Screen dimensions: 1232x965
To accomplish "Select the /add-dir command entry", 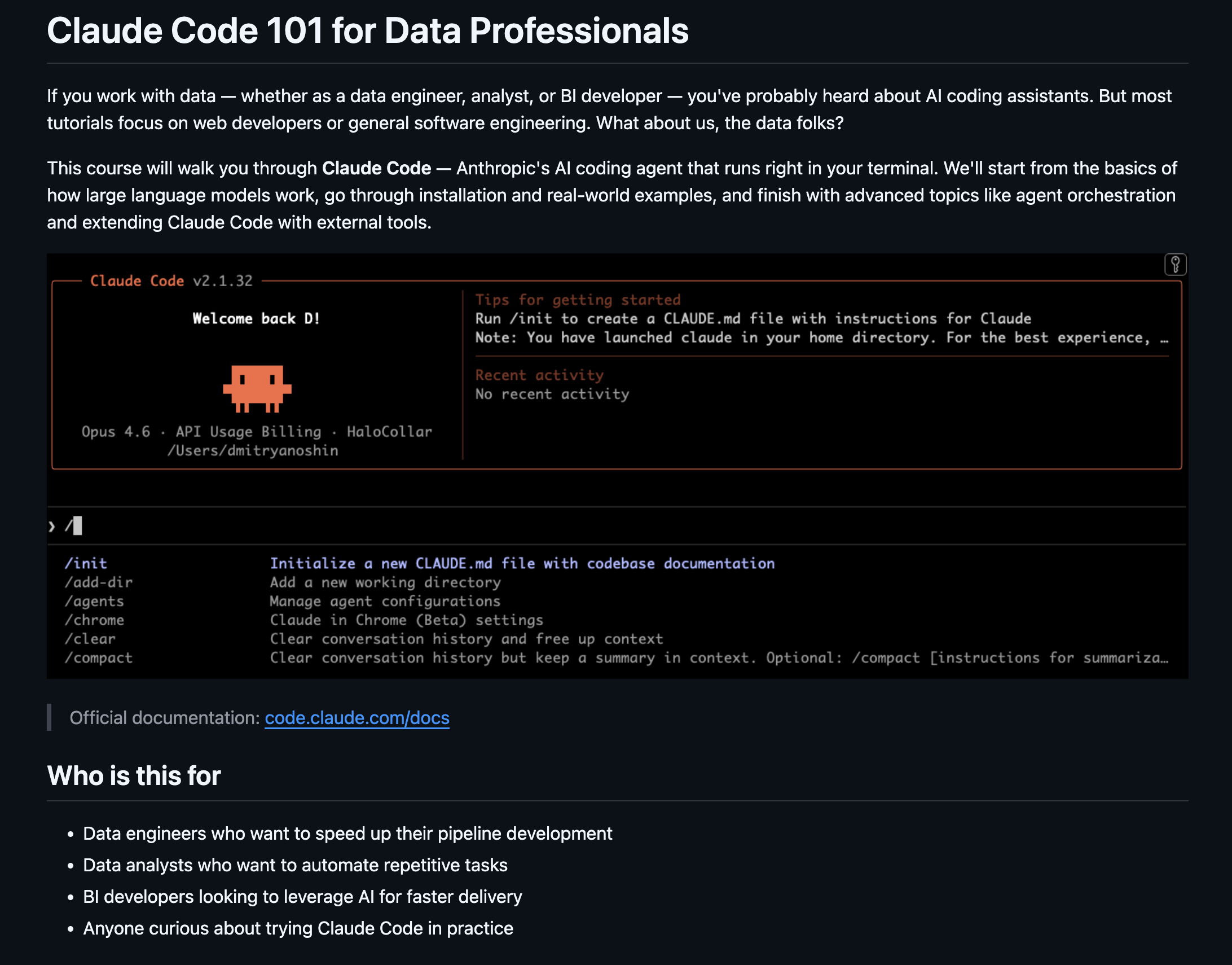I will [98, 582].
